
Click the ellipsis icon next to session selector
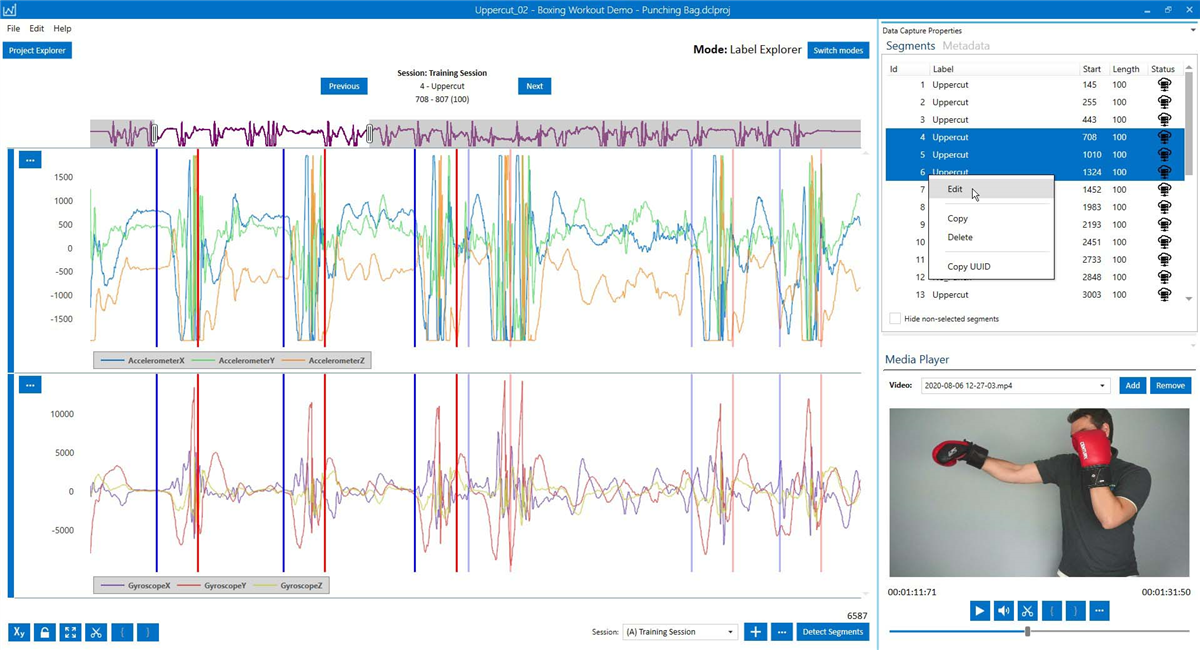(x=781, y=632)
